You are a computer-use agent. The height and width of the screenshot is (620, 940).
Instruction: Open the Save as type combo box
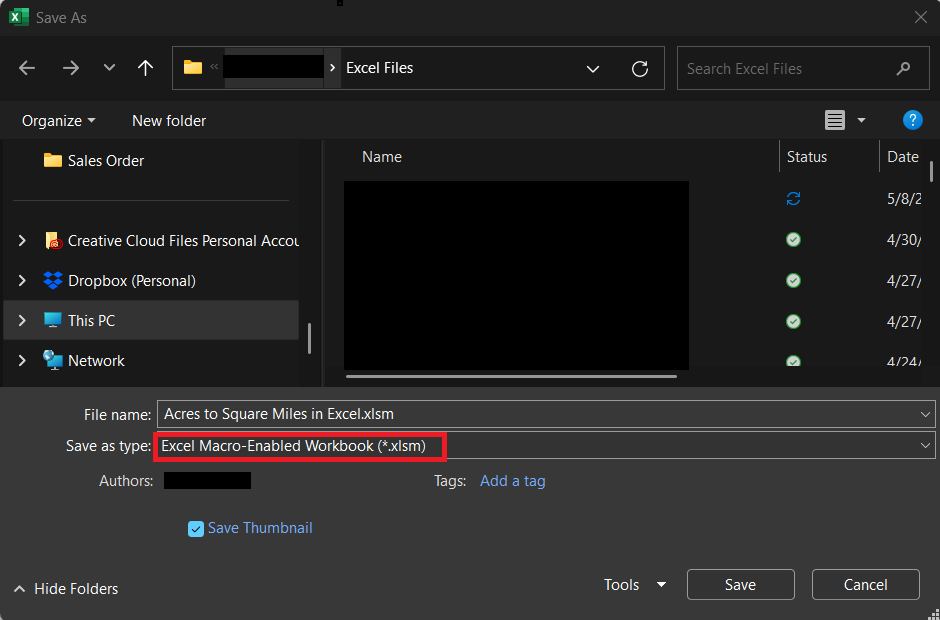(x=546, y=446)
